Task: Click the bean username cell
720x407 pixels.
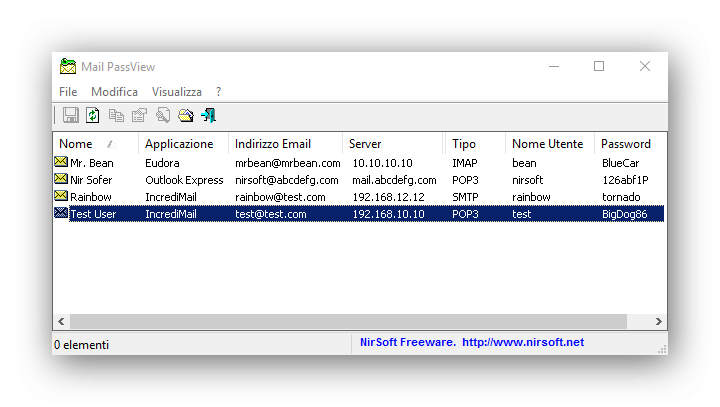Action: (x=524, y=163)
